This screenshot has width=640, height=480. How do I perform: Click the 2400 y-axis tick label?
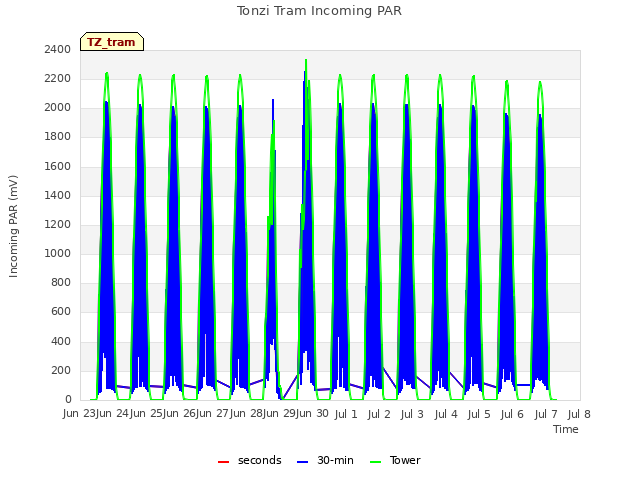click(x=58, y=49)
